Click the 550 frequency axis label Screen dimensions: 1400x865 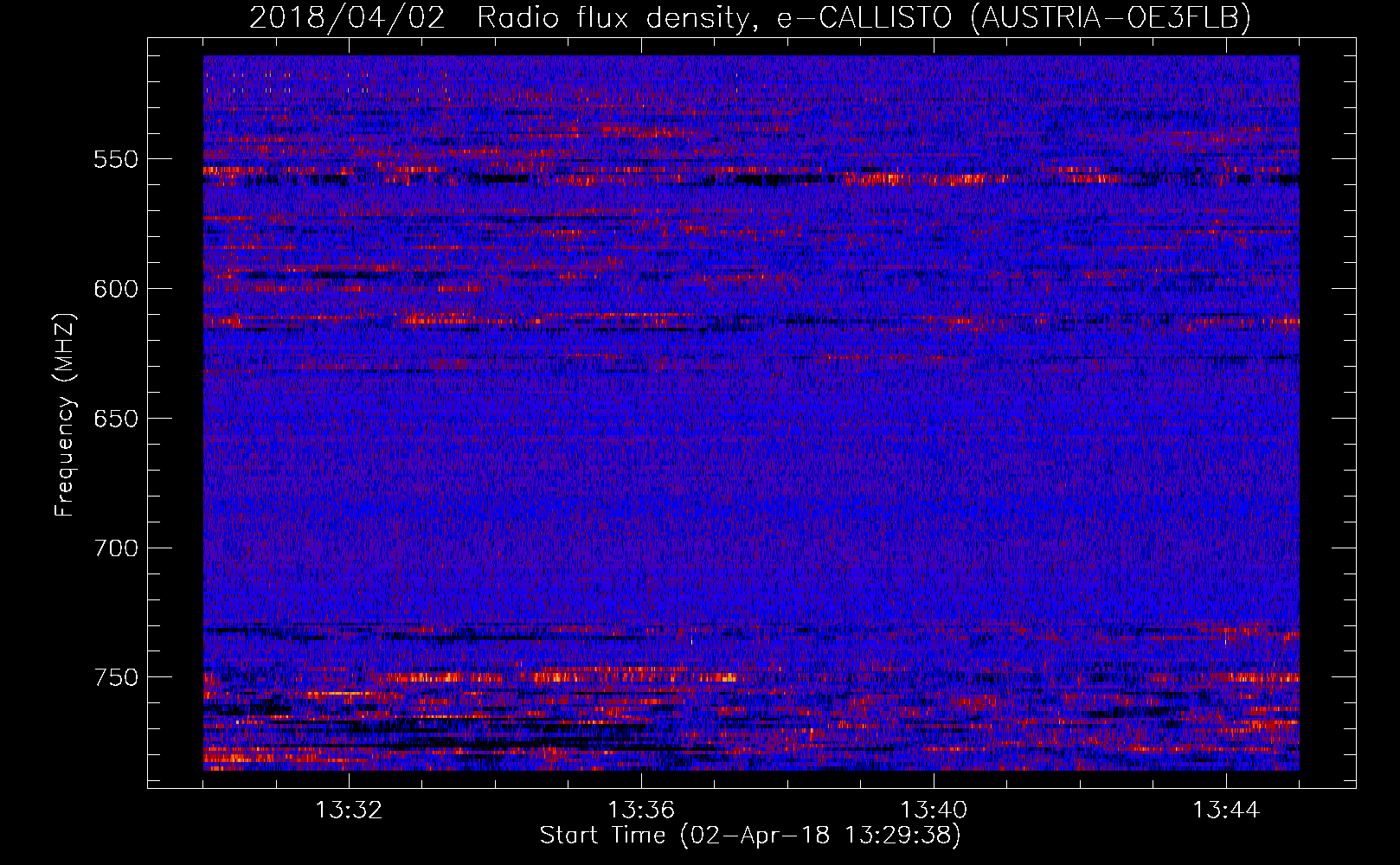[116, 159]
